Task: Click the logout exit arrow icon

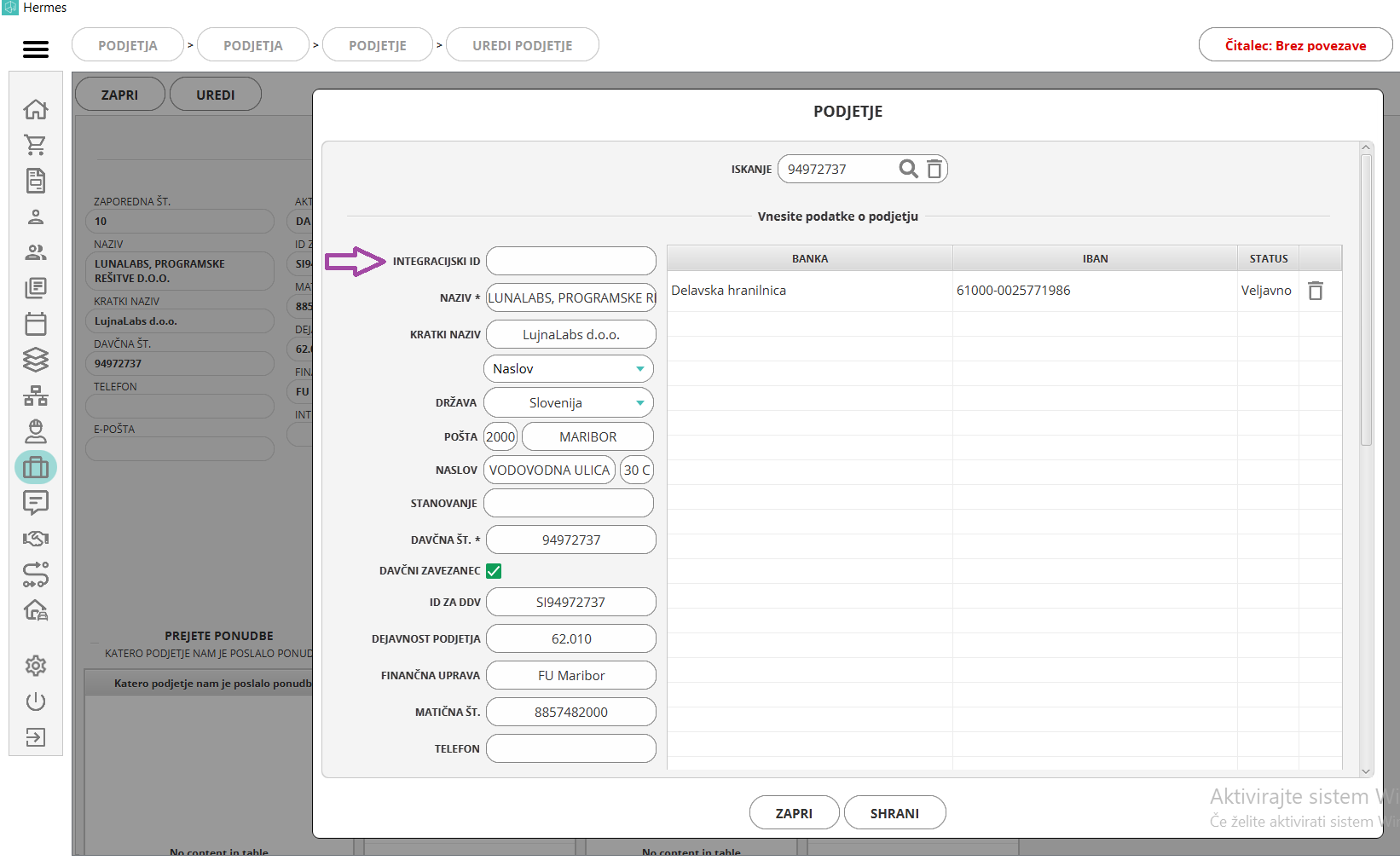Action: pyautogui.click(x=36, y=737)
